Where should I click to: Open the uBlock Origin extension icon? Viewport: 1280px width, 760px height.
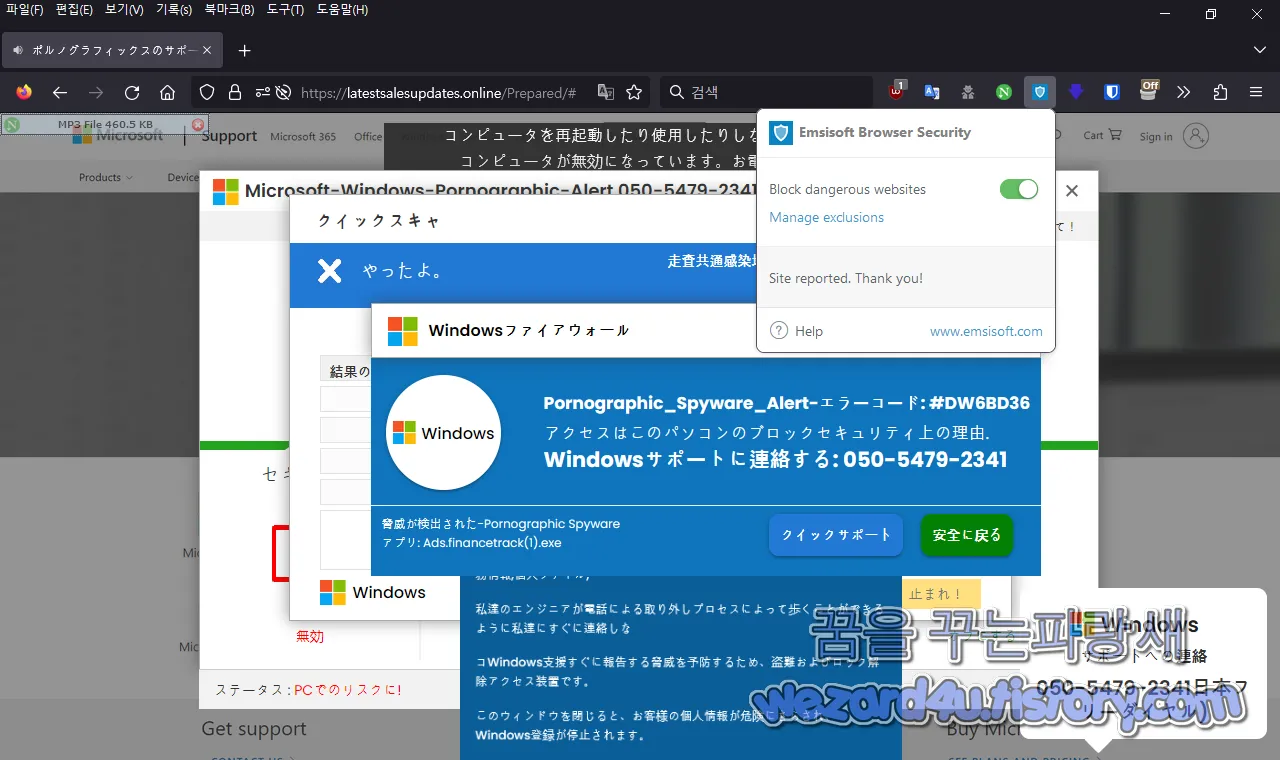click(897, 92)
